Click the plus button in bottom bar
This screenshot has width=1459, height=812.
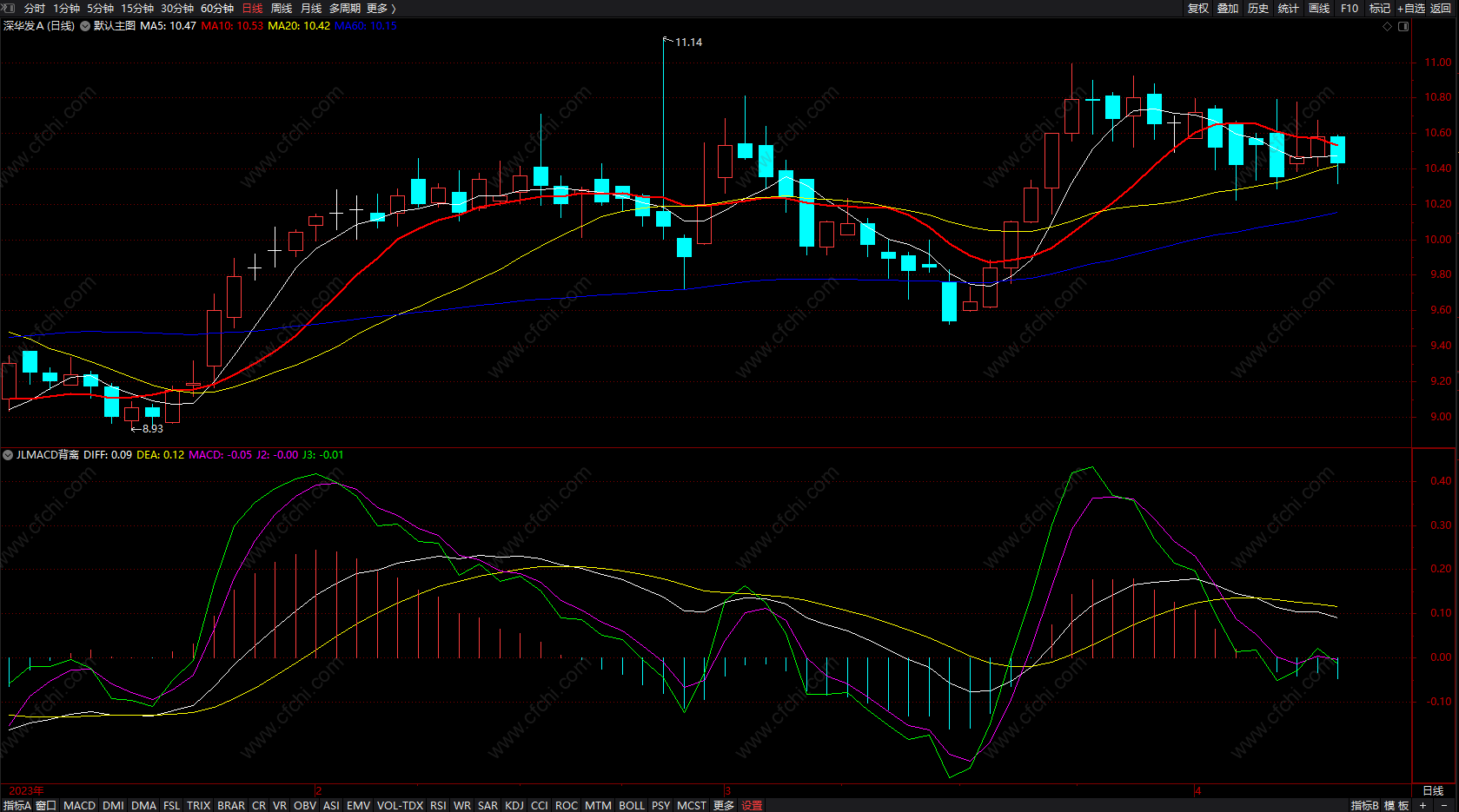pos(1423,806)
